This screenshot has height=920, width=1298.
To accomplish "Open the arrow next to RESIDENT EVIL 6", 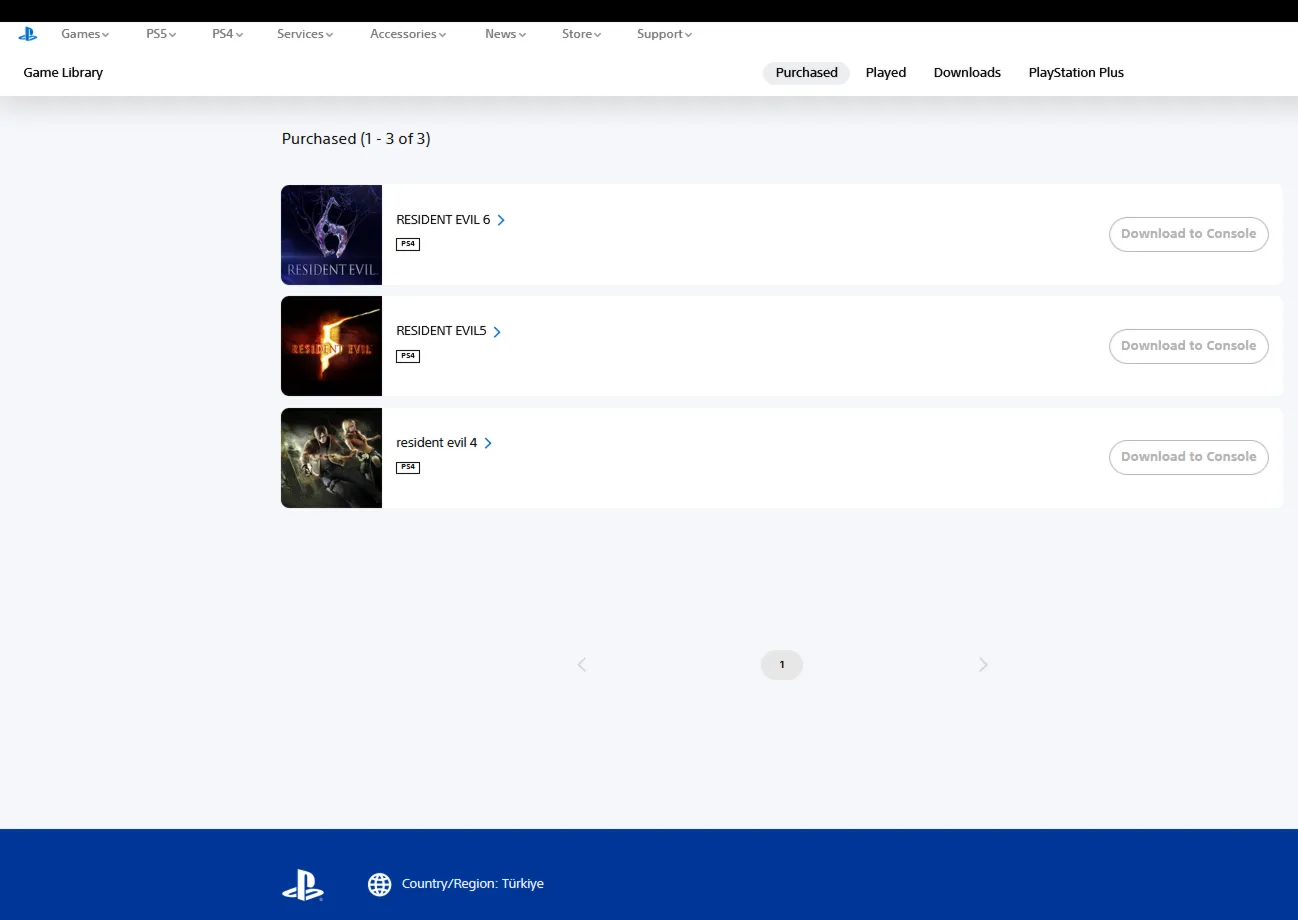I will (501, 220).
